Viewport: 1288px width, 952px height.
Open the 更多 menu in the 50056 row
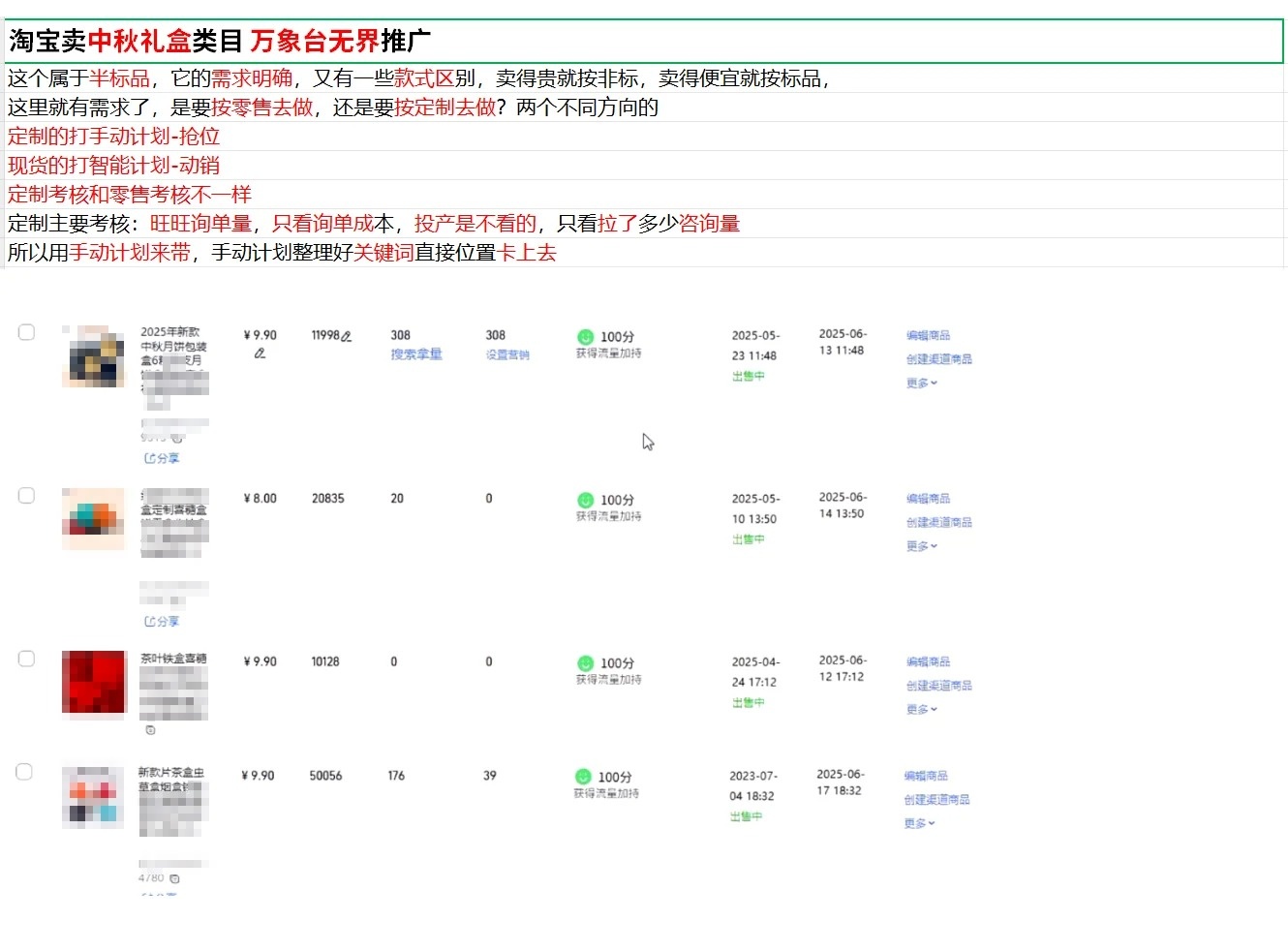(x=920, y=823)
